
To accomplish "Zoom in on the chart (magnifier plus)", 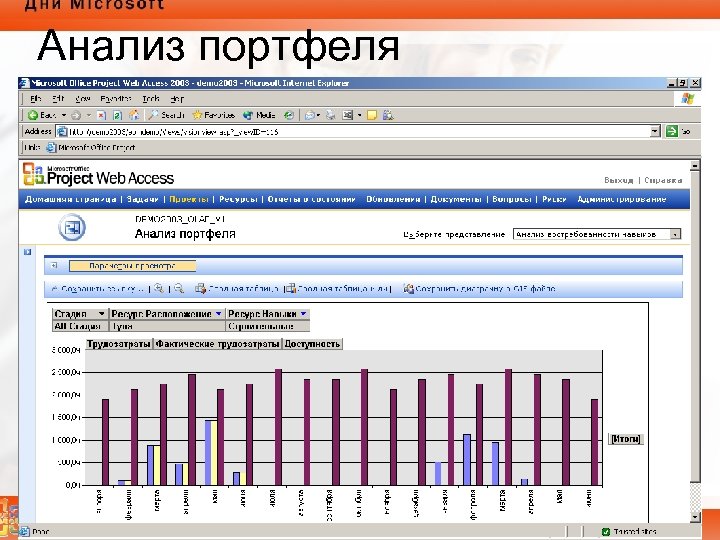I will pyautogui.click(x=159, y=288).
